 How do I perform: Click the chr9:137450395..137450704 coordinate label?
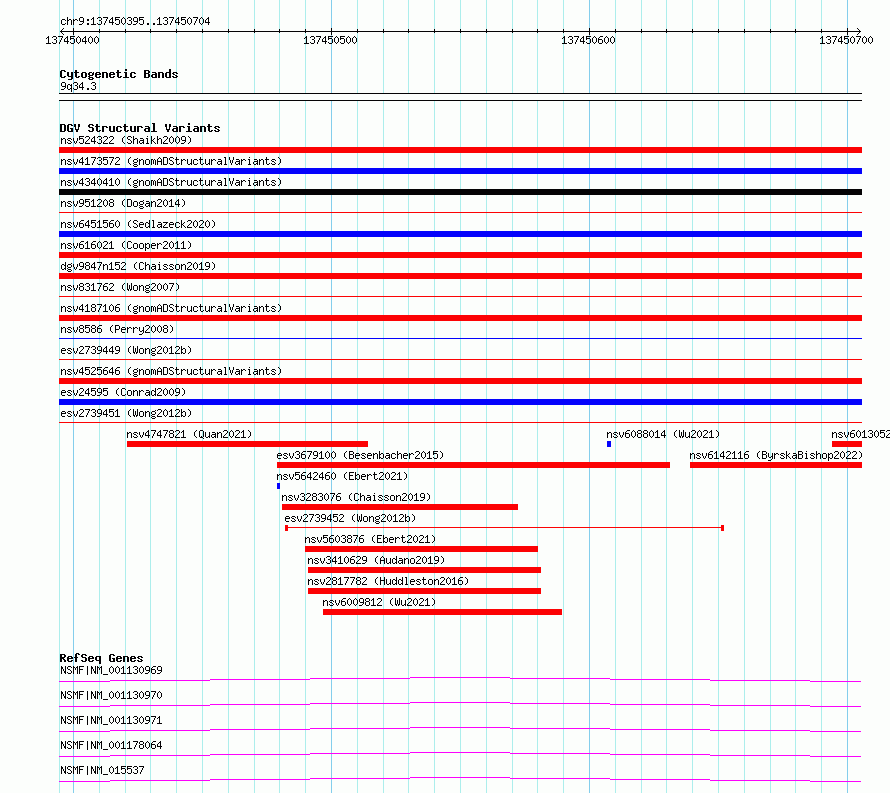tap(135, 22)
